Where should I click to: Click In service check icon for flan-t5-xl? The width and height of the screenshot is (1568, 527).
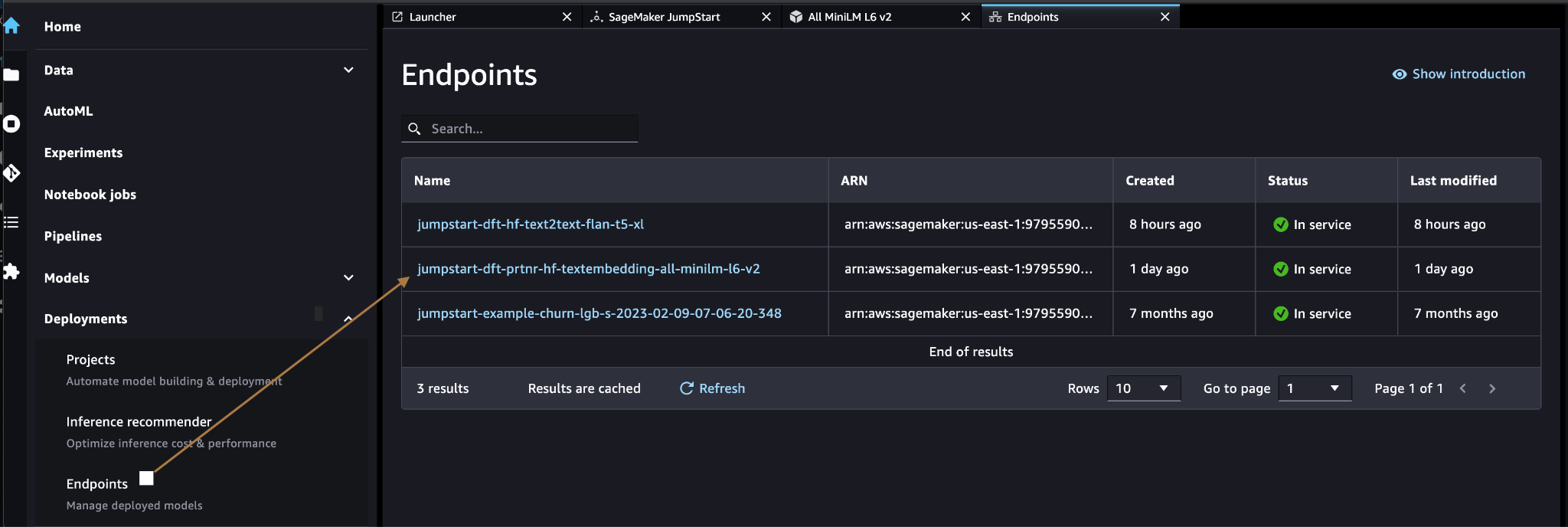pos(1281,224)
